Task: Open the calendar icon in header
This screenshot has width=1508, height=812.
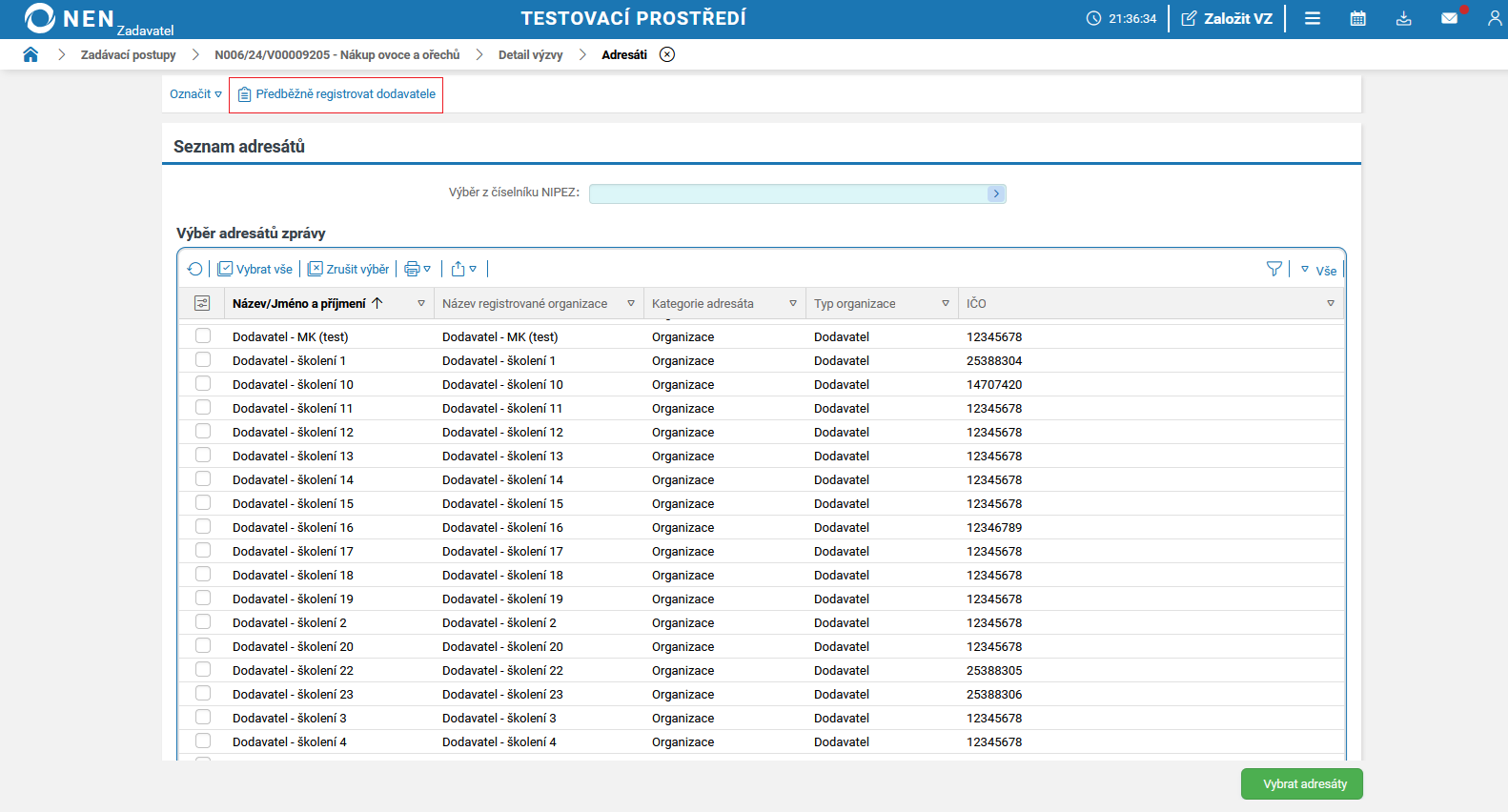Action: tap(1357, 18)
